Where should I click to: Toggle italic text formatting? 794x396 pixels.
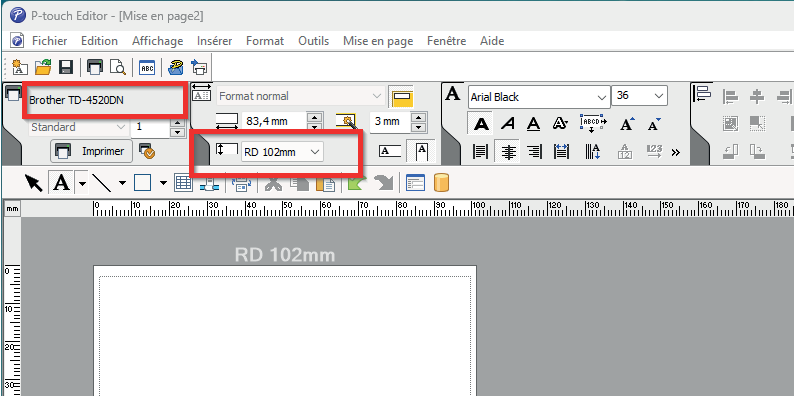pos(507,124)
